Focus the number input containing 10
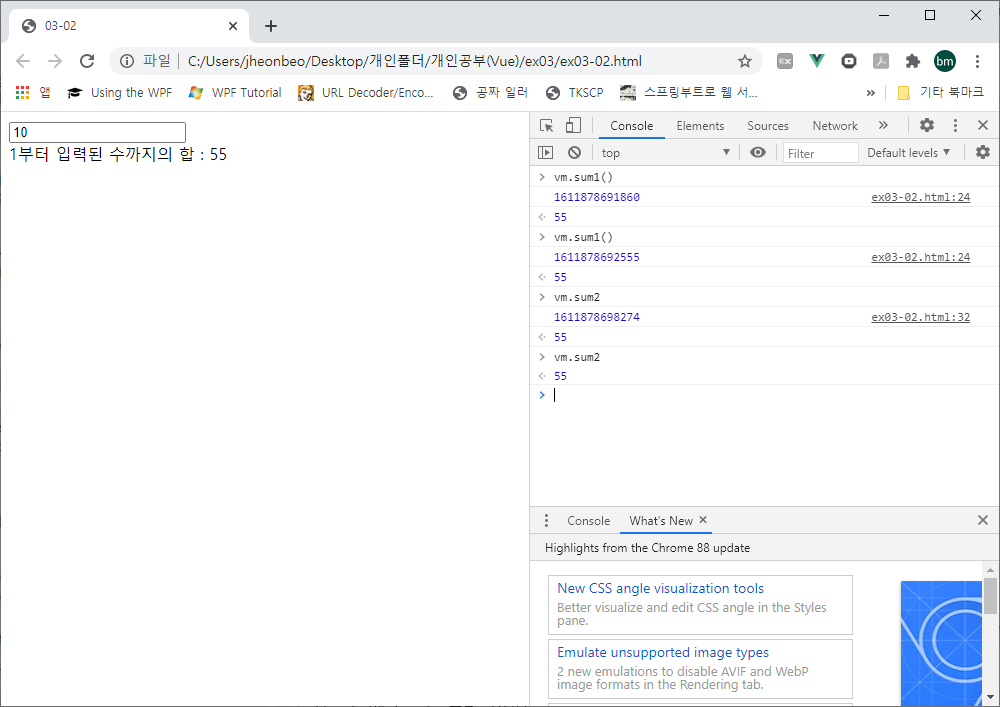Image resolution: width=1000 pixels, height=707 pixels. pos(97,132)
